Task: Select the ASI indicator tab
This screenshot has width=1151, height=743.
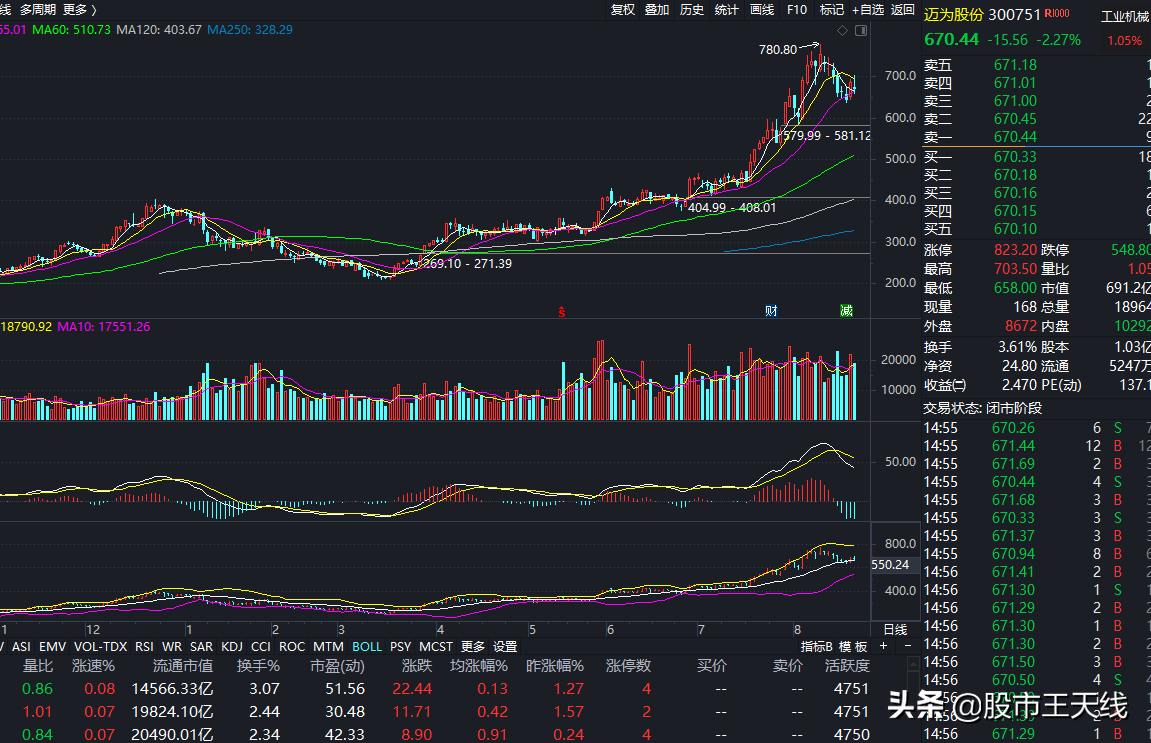Action: tap(21, 647)
